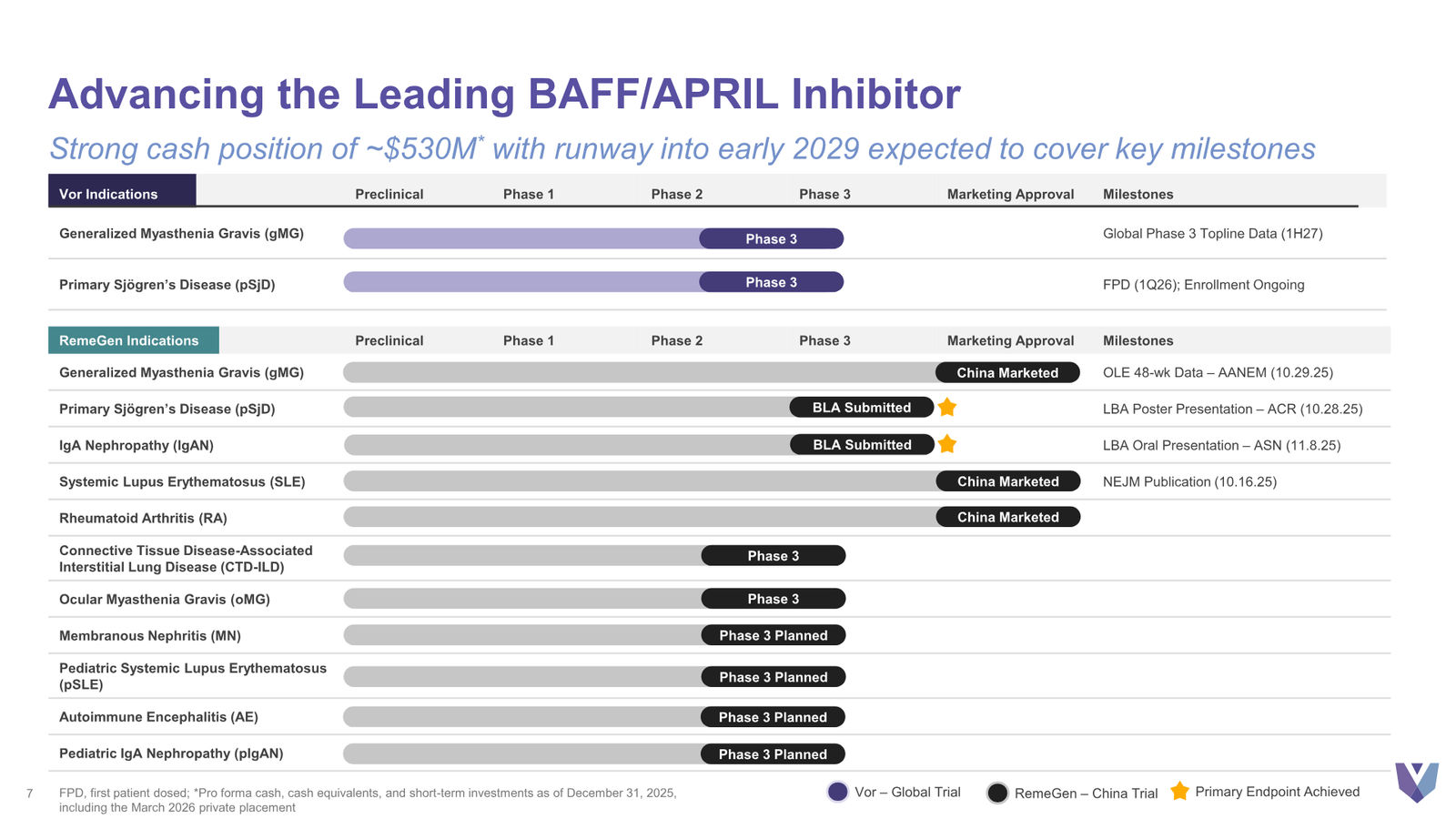Click Preclinical column header in RemeGen table
The image size is (1456, 819).
(x=389, y=340)
